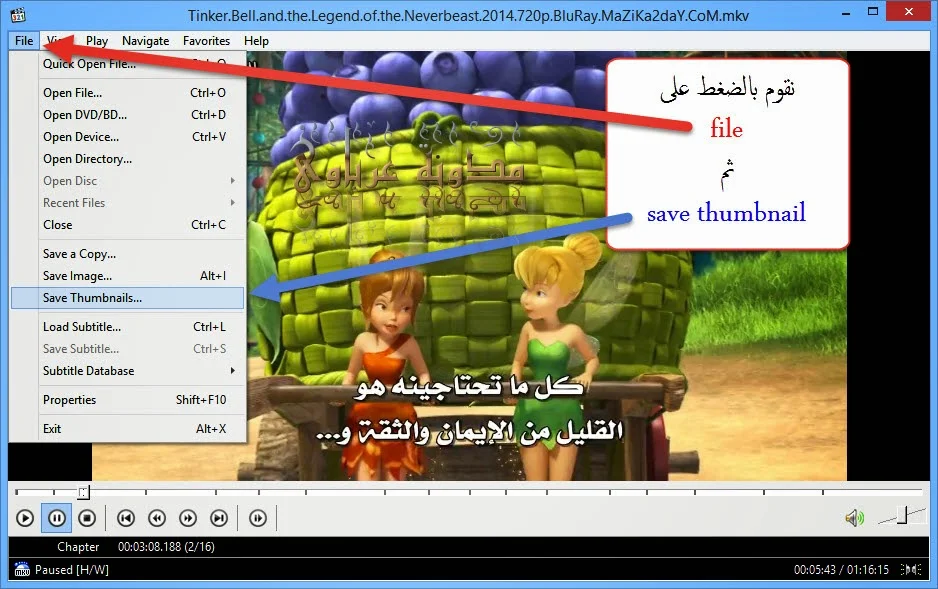The image size is (938, 589).
Task: Select Save Thumbnails... entry
Action: point(127,298)
